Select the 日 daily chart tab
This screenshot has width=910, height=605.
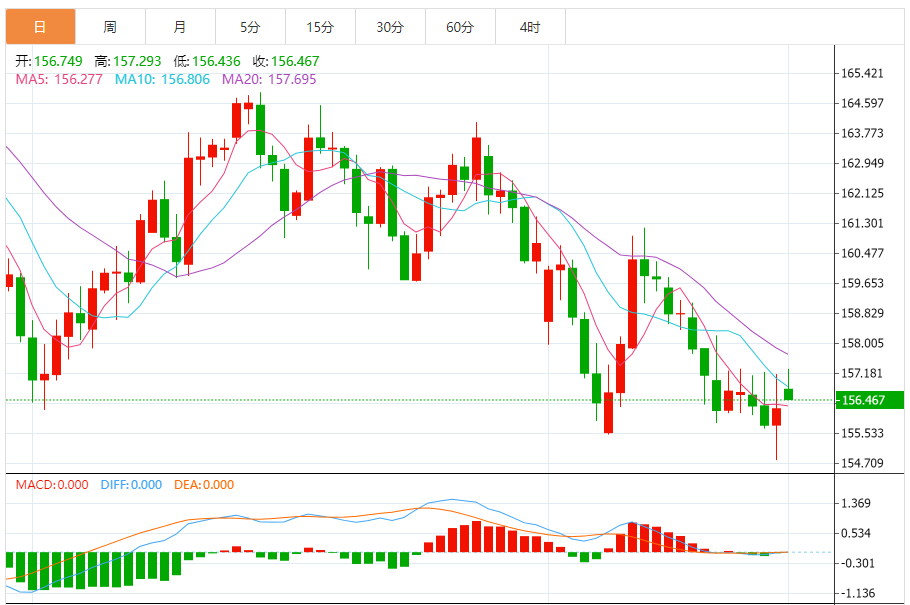tap(41, 27)
